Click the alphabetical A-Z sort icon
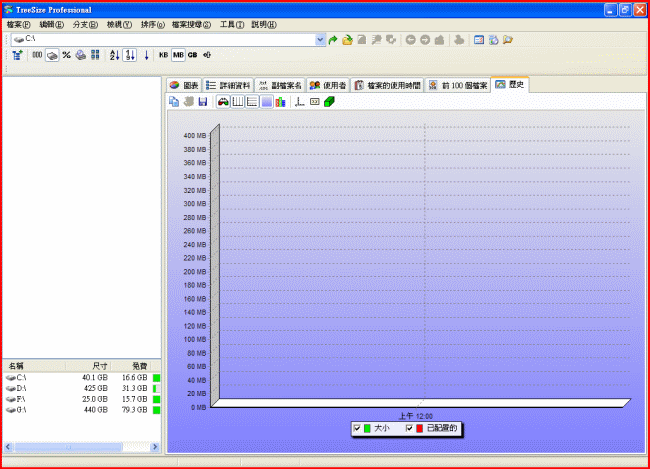650x469 pixels. pyautogui.click(x=113, y=55)
